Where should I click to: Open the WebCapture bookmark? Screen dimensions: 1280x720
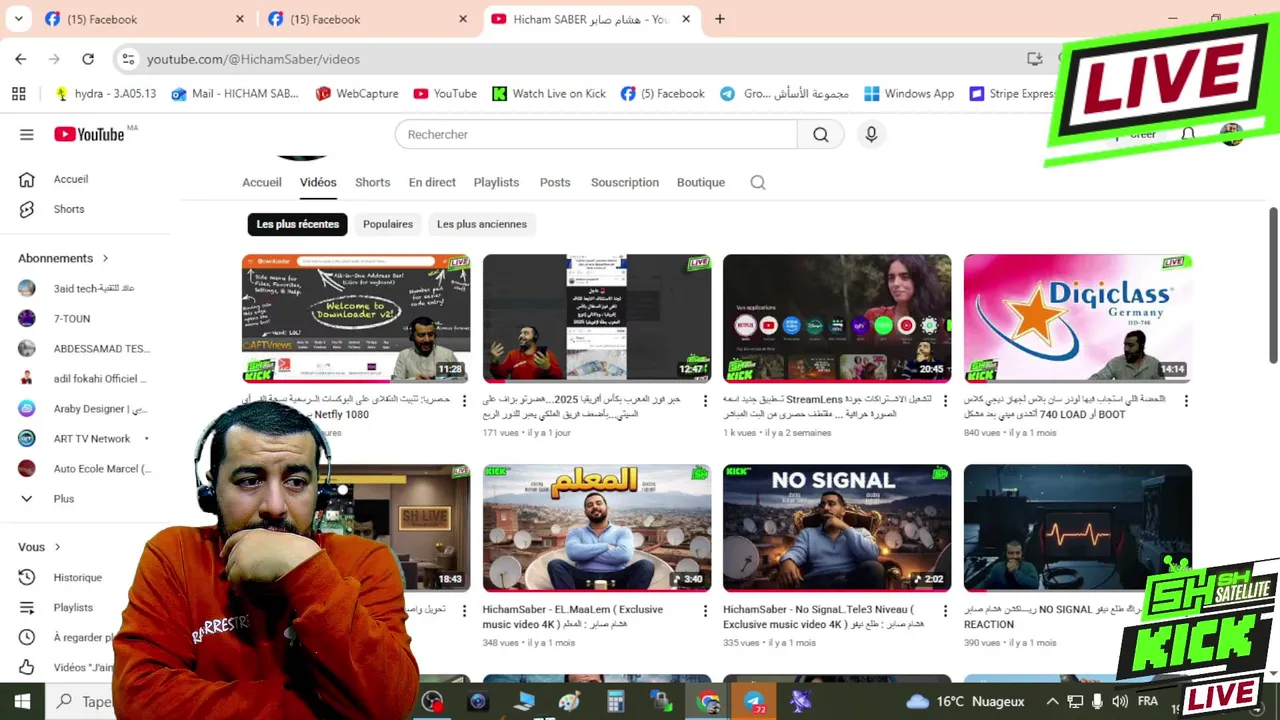point(357,93)
